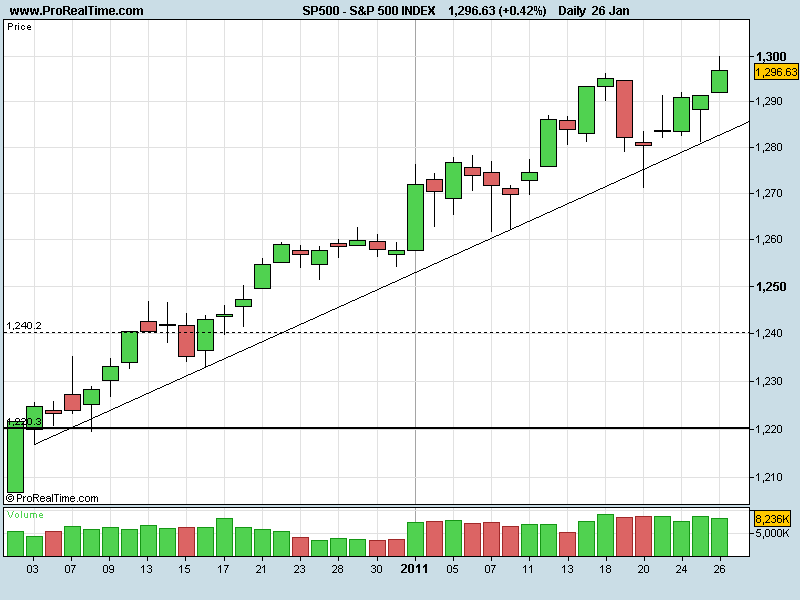
Task: Click the green volume bar above 17
Action: (224, 537)
